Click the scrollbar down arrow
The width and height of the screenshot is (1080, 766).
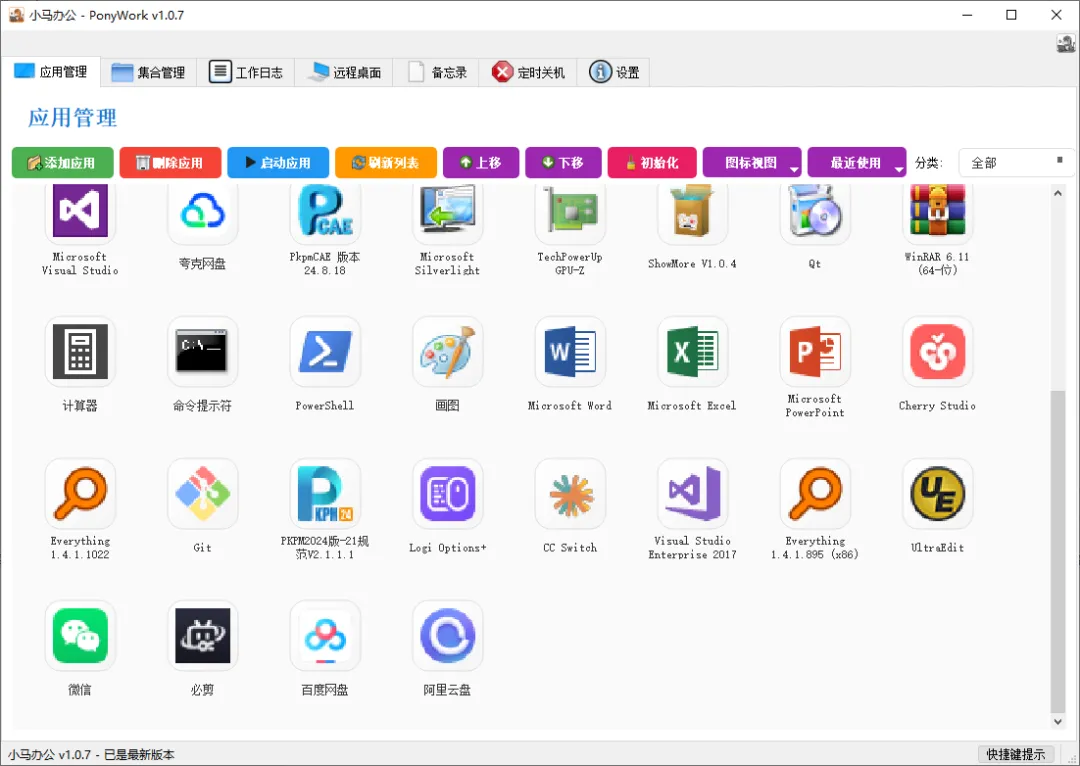pyautogui.click(x=1058, y=722)
